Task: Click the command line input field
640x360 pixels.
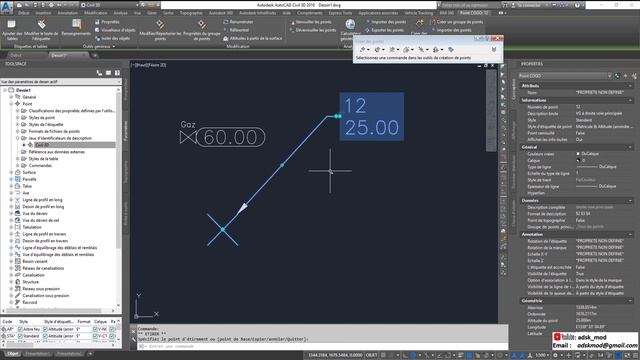Action: click(x=322, y=347)
